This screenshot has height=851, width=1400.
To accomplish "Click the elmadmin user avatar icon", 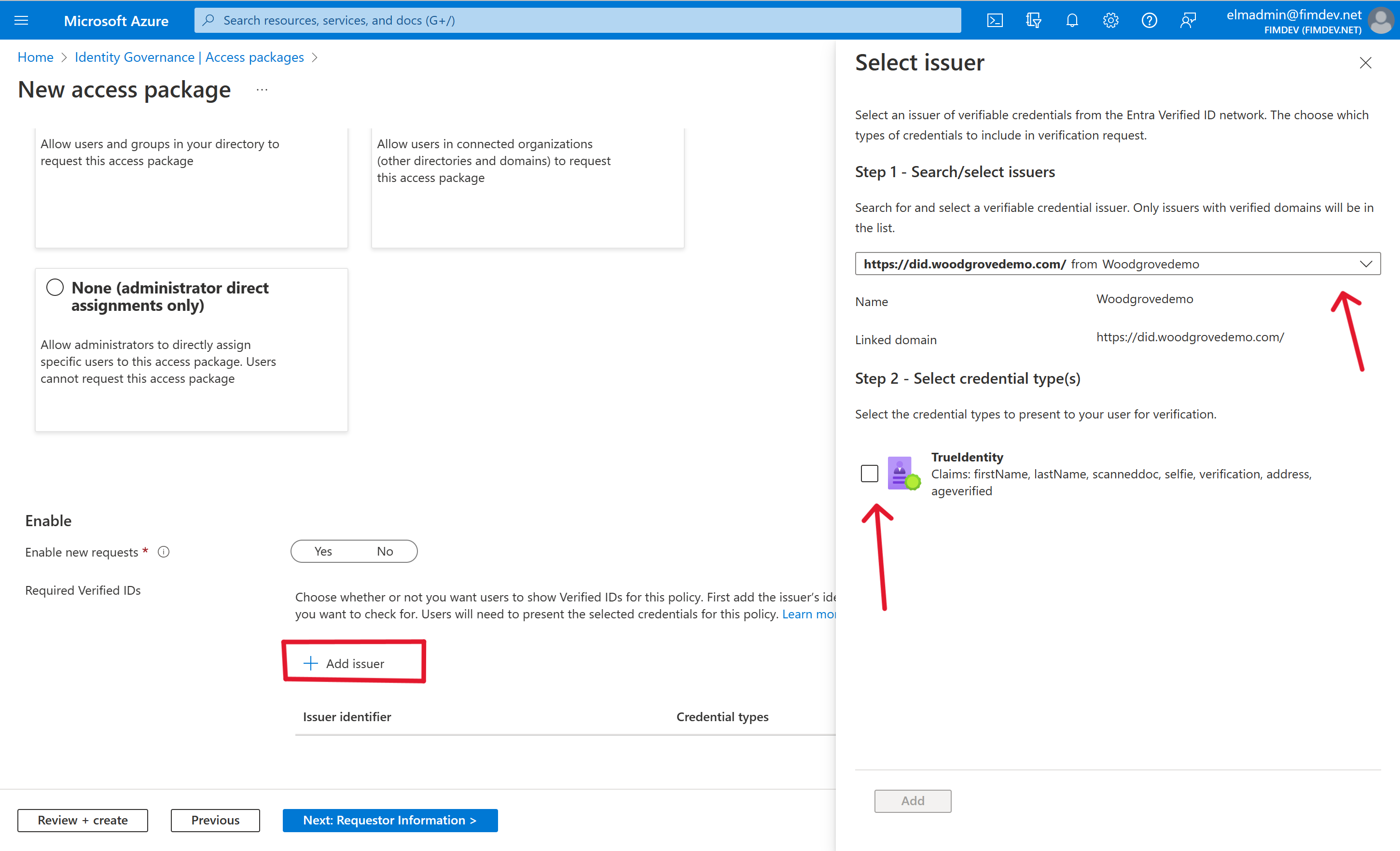I will point(1382,20).
